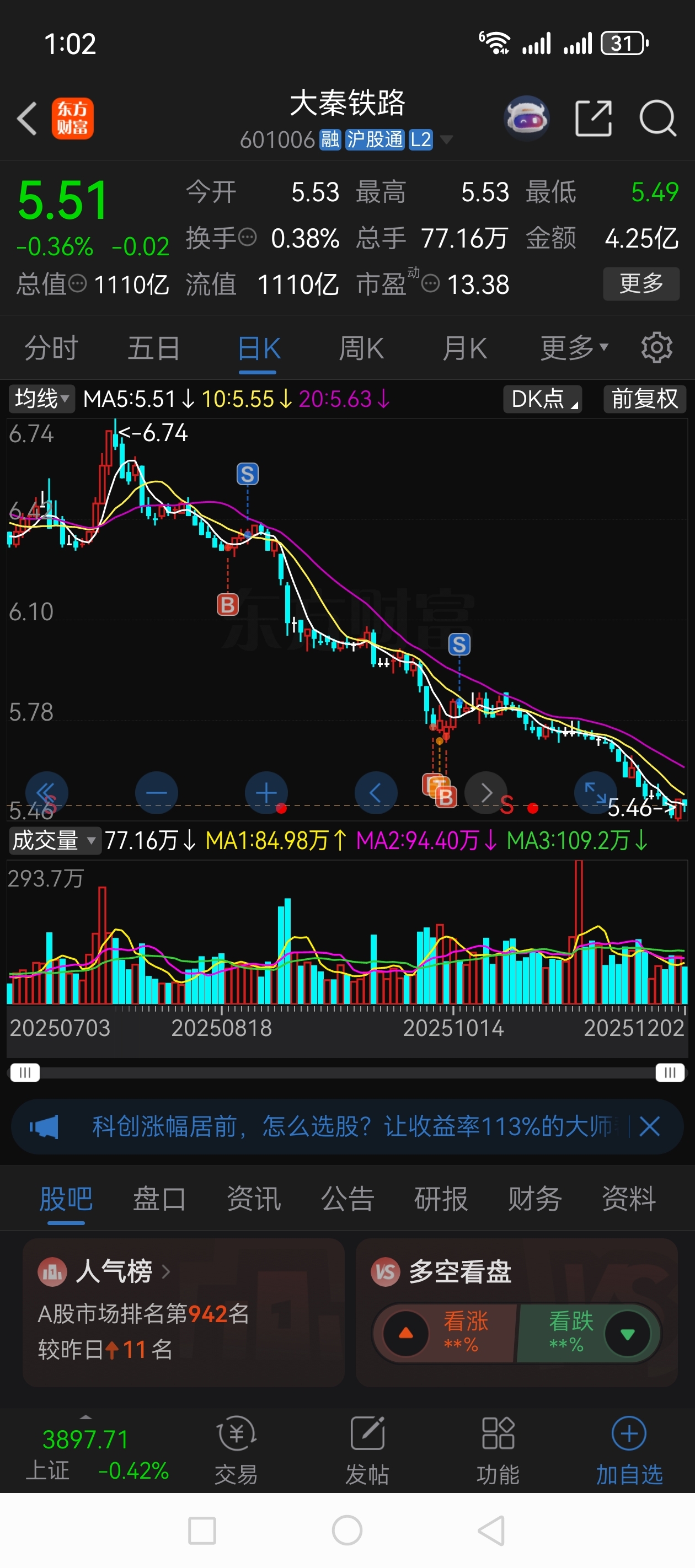The width and height of the screenshot is (695, 1568).
Task: Tap the battery indicator in status bar
Action: coord(624,43)
